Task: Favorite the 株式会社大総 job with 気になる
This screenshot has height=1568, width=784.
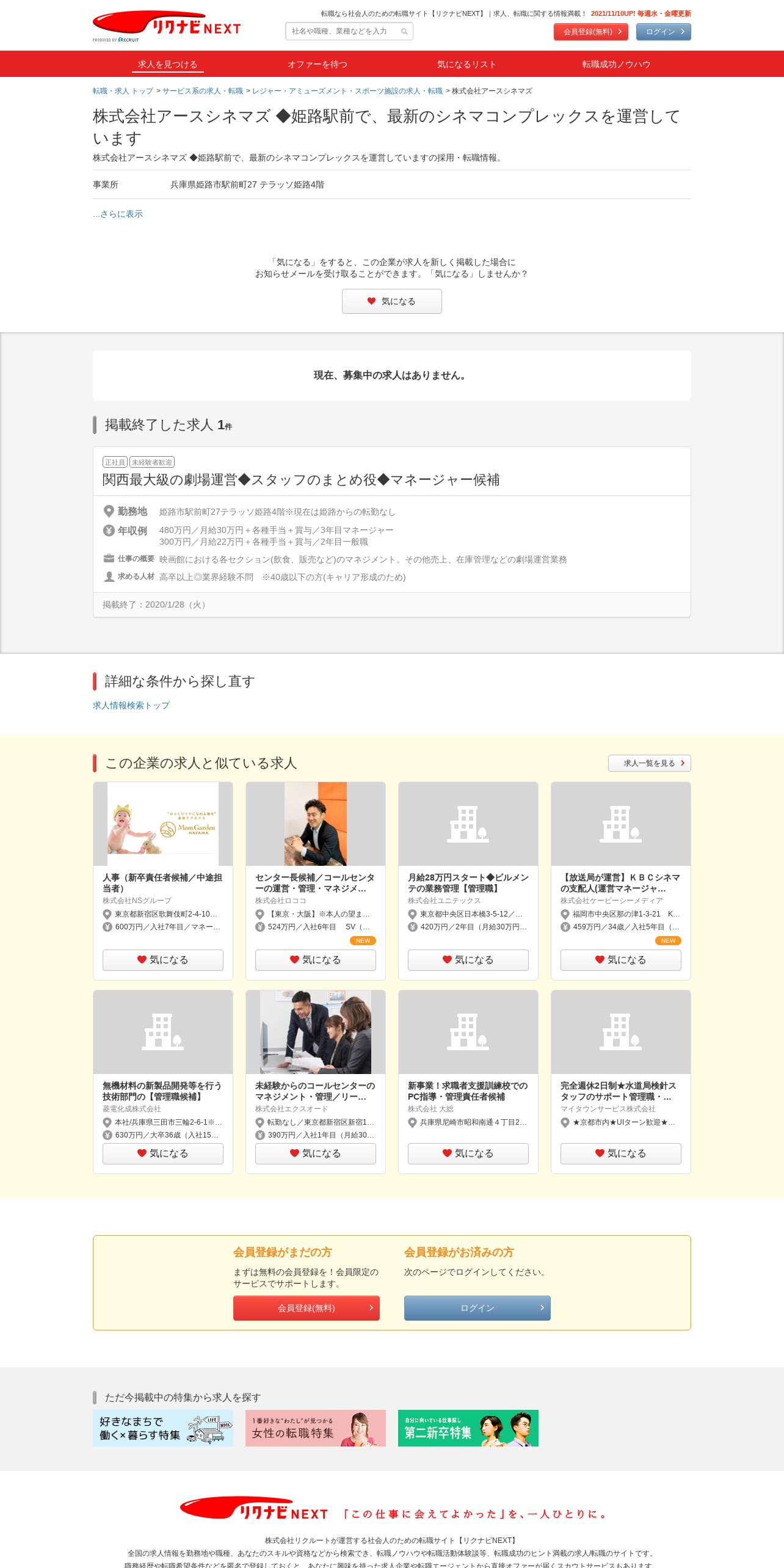Action: pos(468,1153)
